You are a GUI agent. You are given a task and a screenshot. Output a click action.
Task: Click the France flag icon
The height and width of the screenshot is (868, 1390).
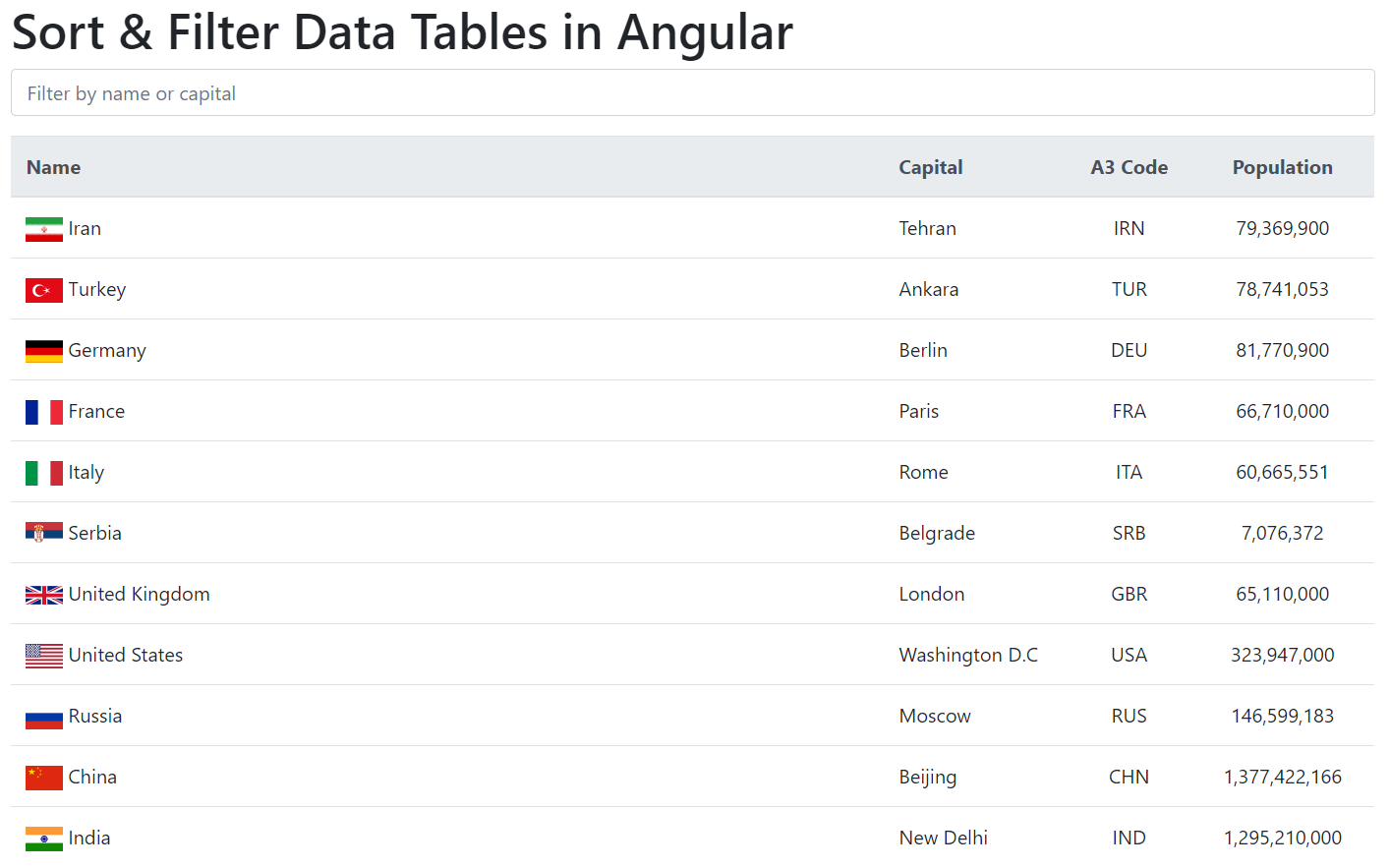pos(43,411)
